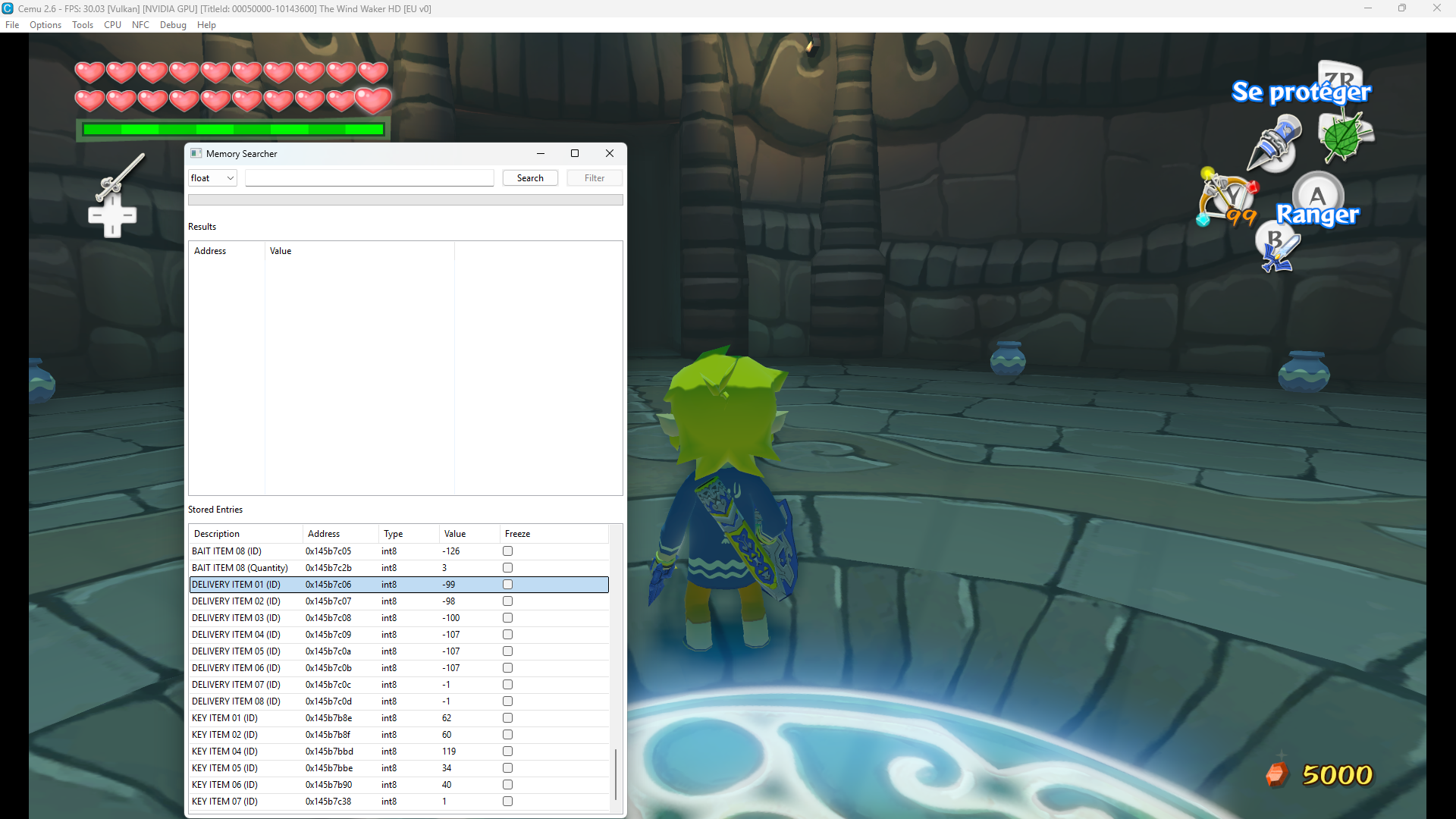Click the Memory Searcher window icon

click(196, 153)
